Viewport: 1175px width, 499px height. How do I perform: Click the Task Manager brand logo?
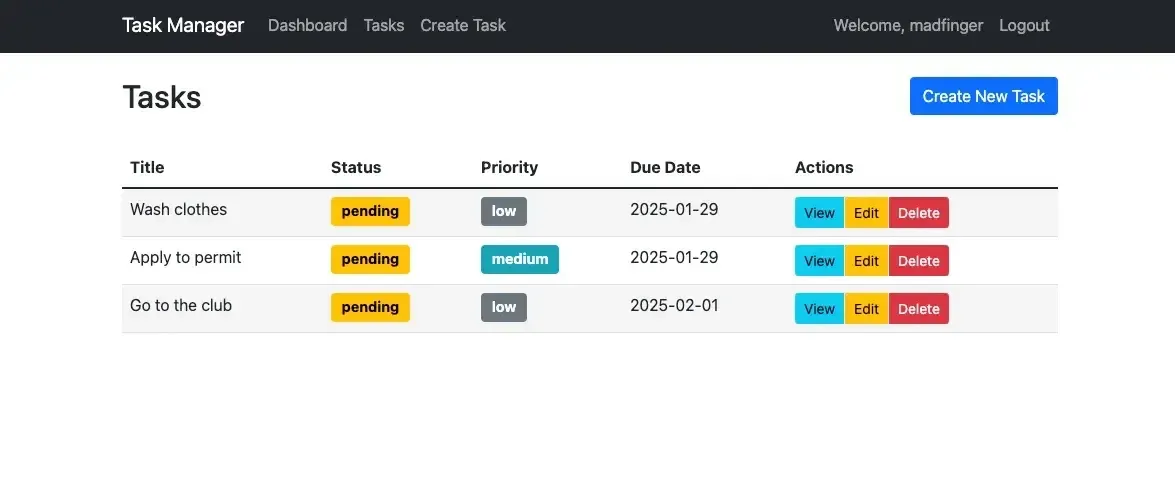pyautogui.click(x=183, y=25)
